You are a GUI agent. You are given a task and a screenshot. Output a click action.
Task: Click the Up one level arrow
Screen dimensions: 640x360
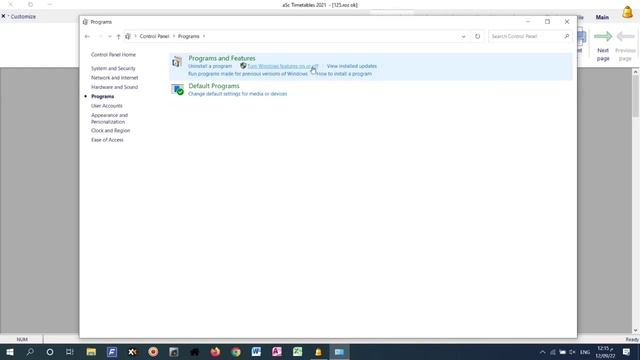118,36
